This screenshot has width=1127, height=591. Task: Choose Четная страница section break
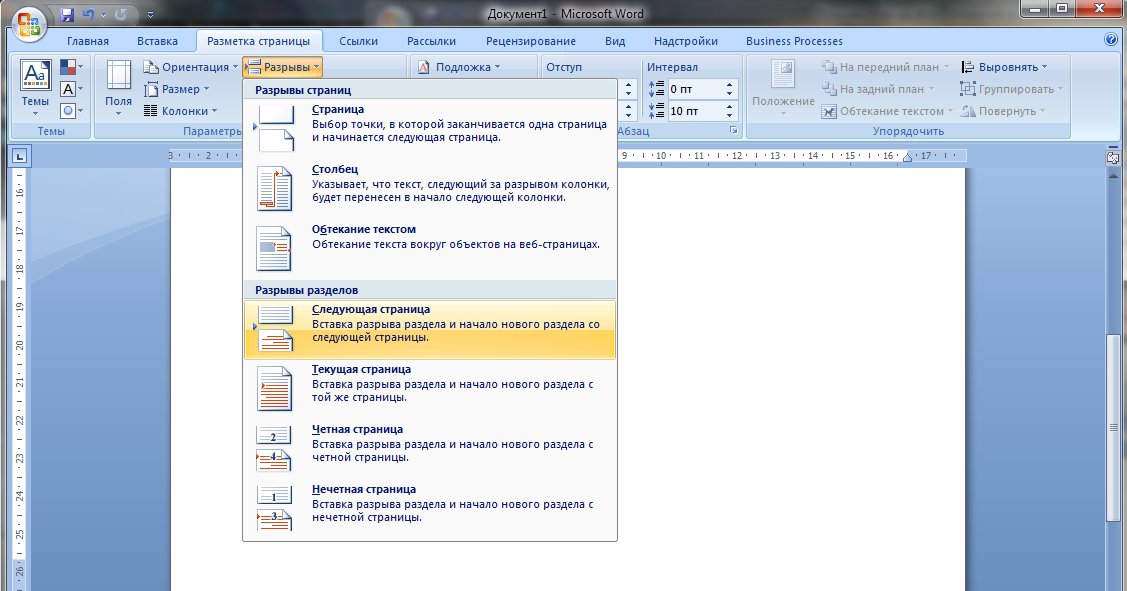click(x=430, y=449)
